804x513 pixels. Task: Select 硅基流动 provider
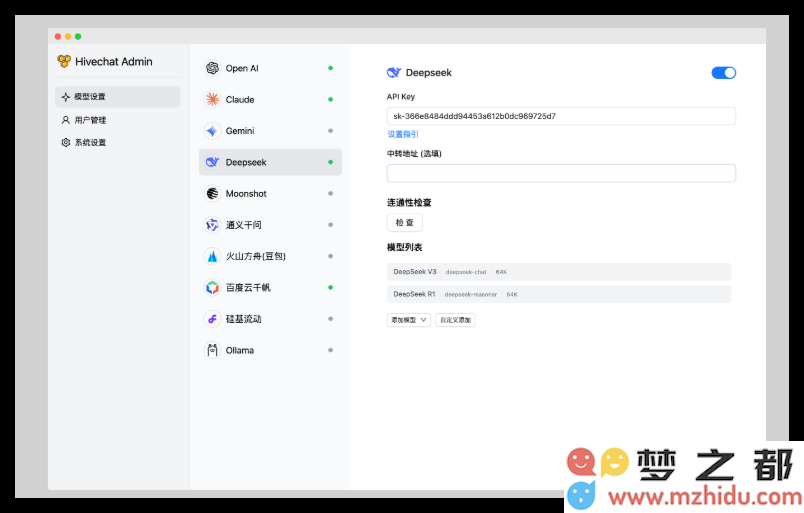tap(270, 319)
